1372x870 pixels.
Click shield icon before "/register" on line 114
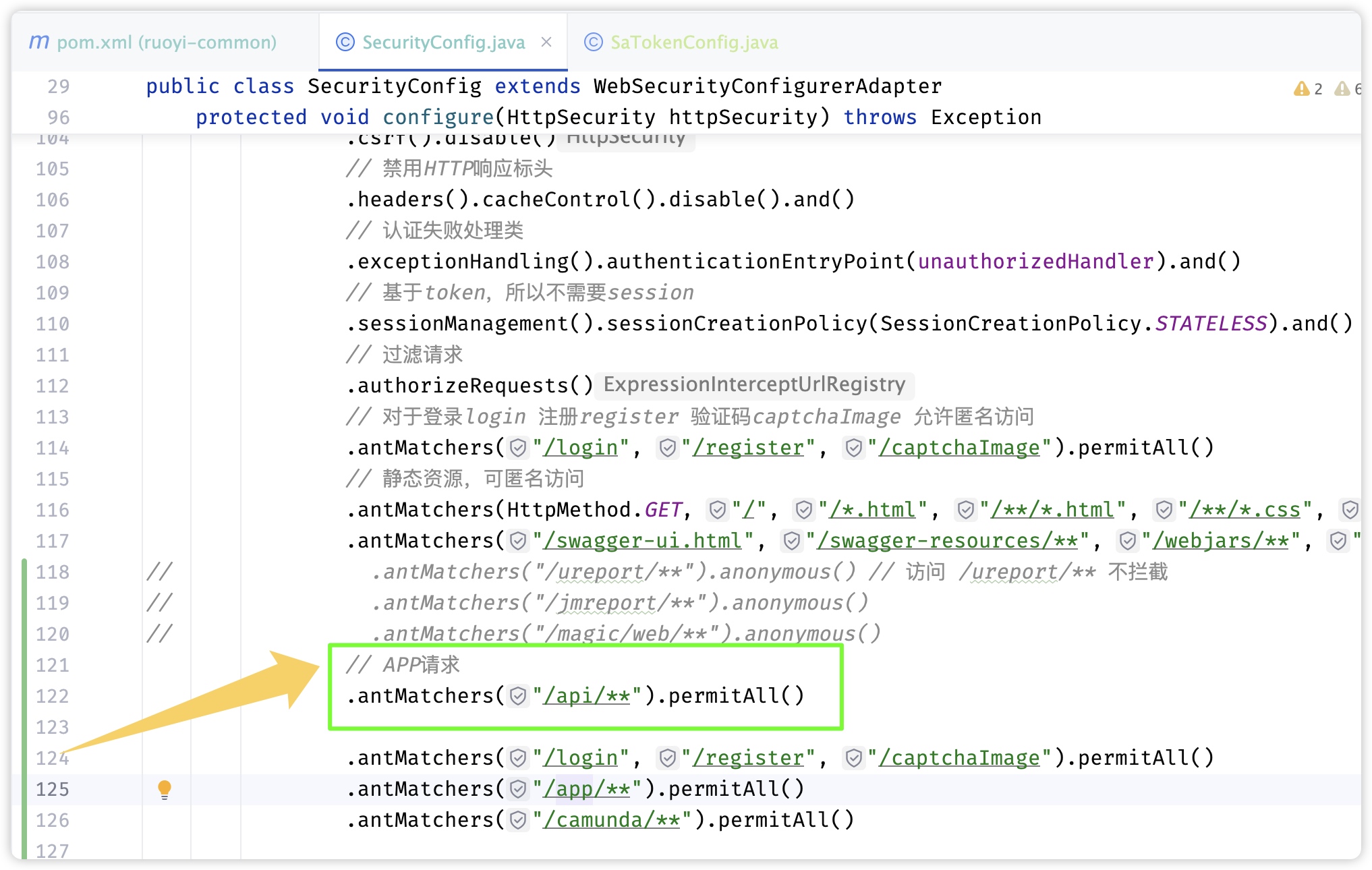[668, 448]
